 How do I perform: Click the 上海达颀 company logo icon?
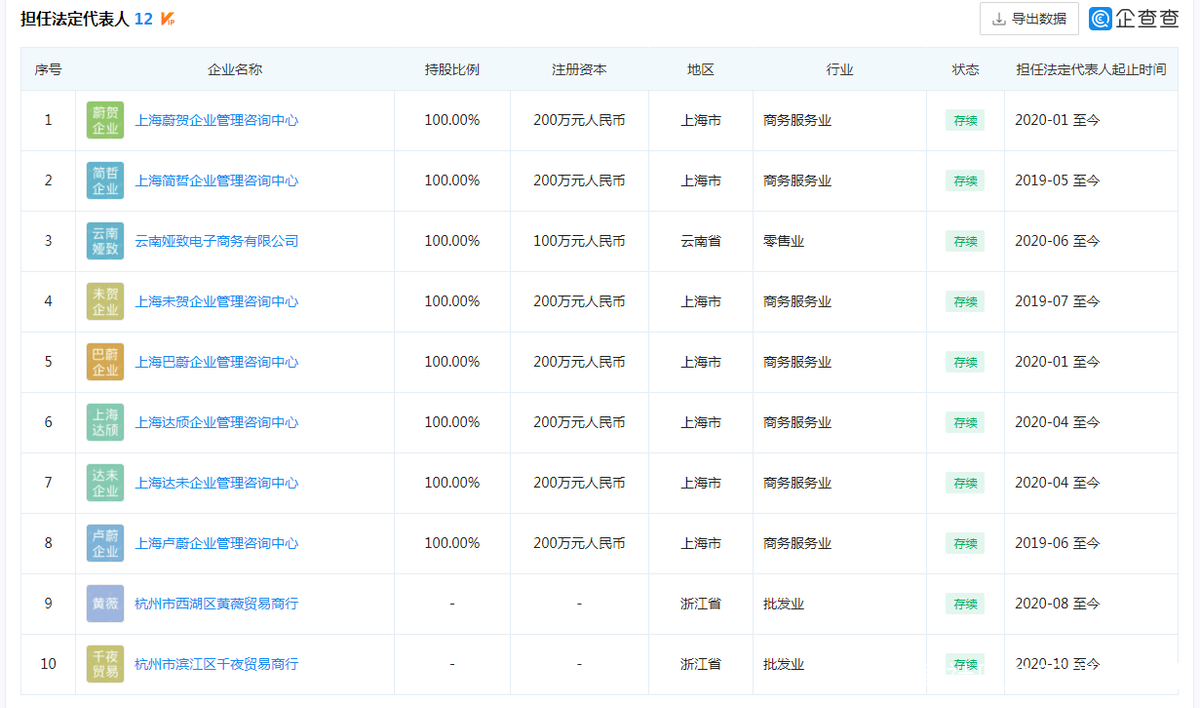[x=105, y=423]
